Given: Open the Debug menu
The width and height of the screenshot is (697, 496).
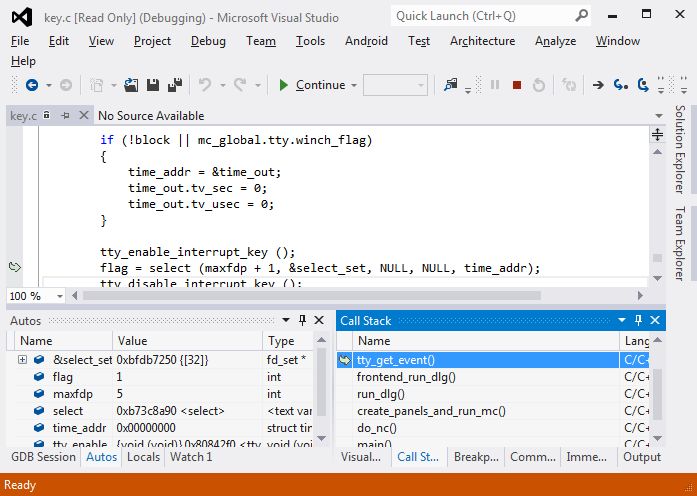Looking at the screenshot, I should tap(208, 41).
